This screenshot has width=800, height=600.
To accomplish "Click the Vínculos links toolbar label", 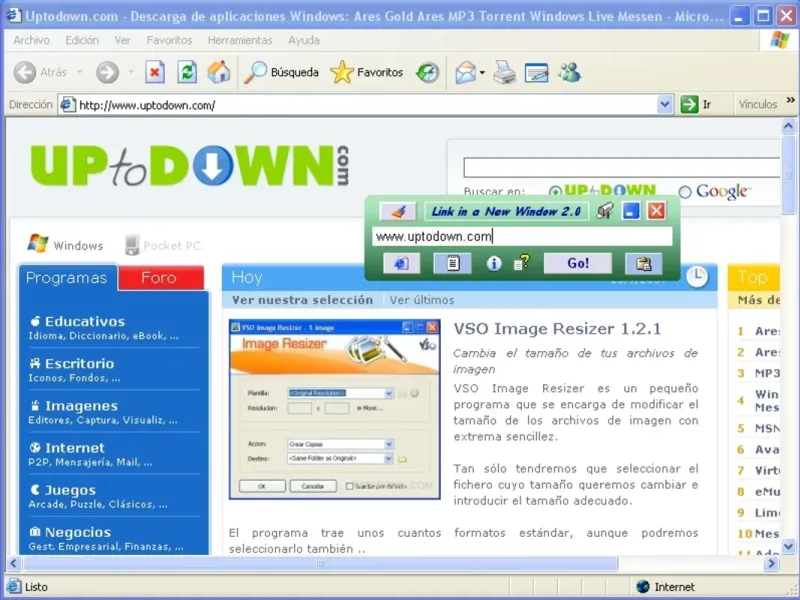I will pos(758,105).
